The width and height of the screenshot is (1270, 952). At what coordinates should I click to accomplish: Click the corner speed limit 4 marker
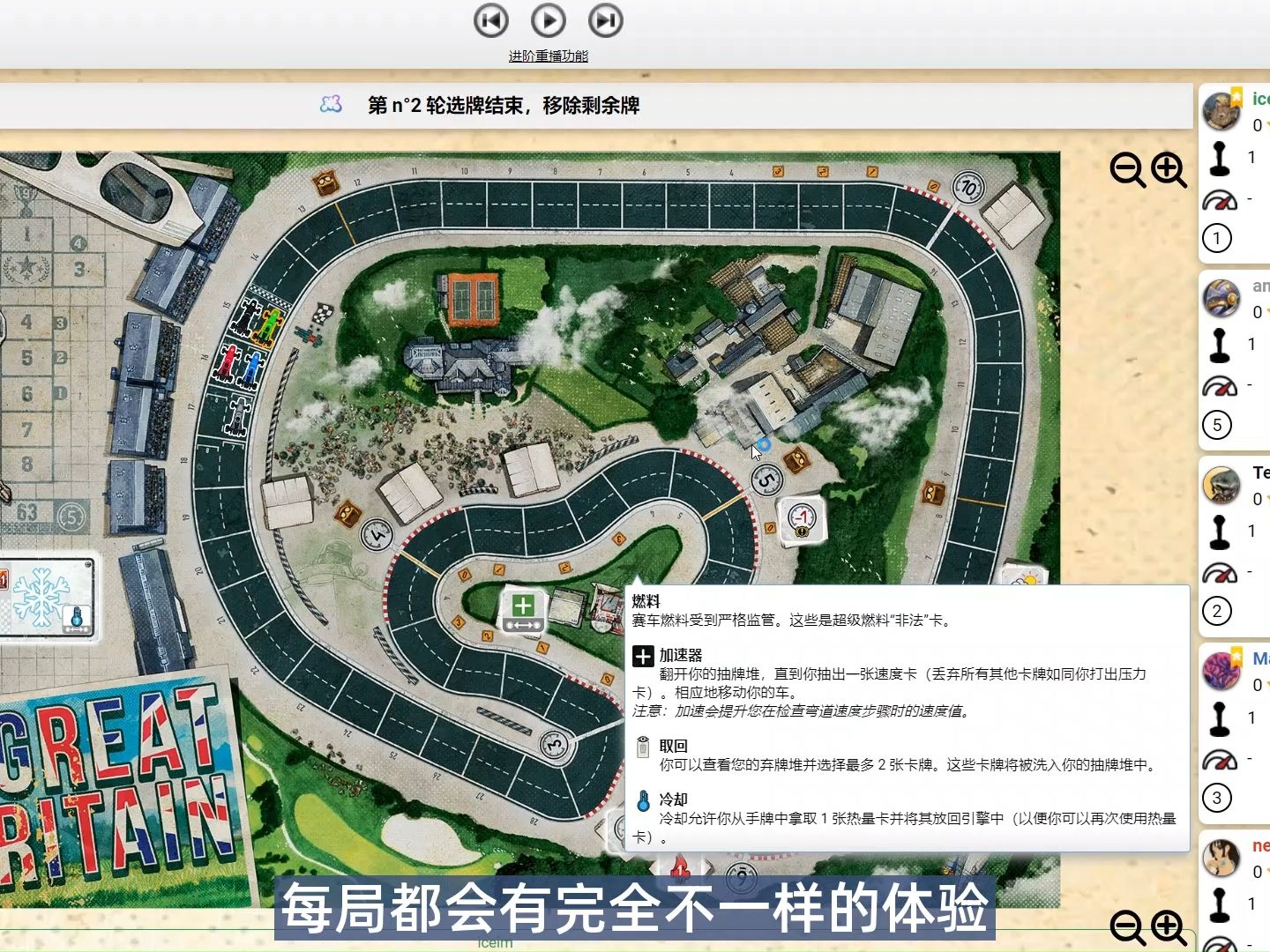377,534
